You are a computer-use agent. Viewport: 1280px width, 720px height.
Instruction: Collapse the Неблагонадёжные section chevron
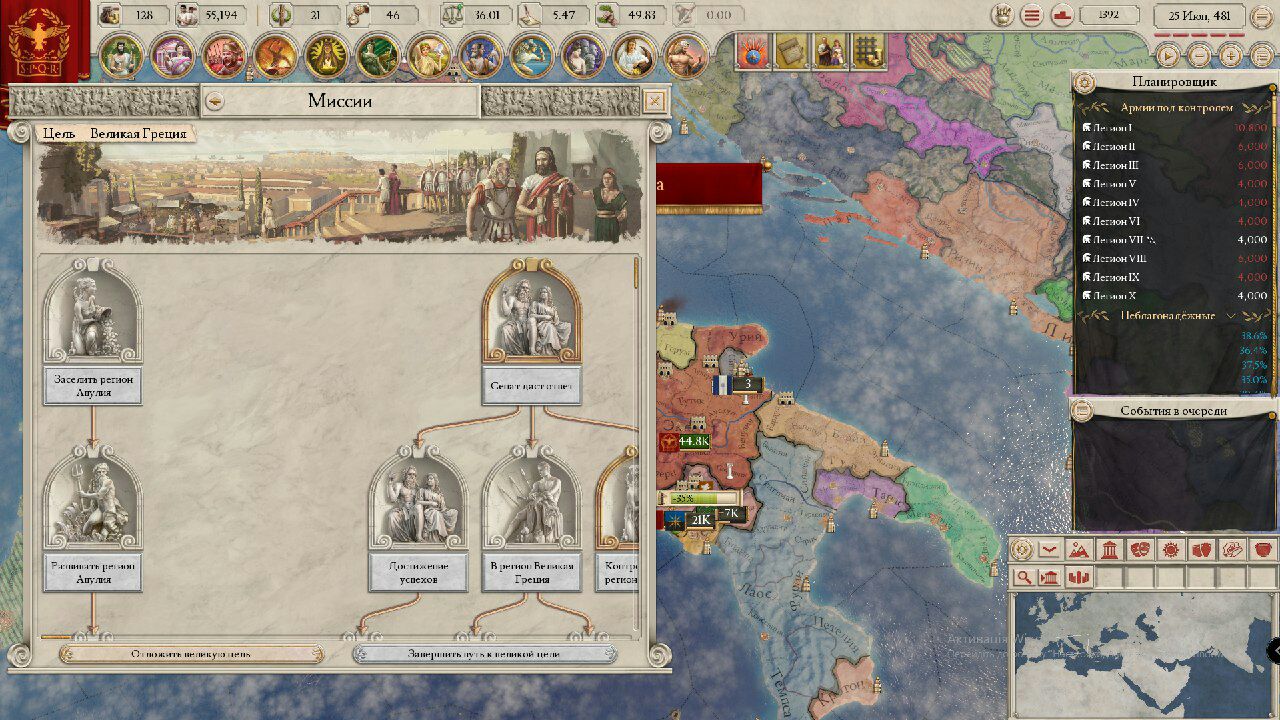tap(1231, 315)
